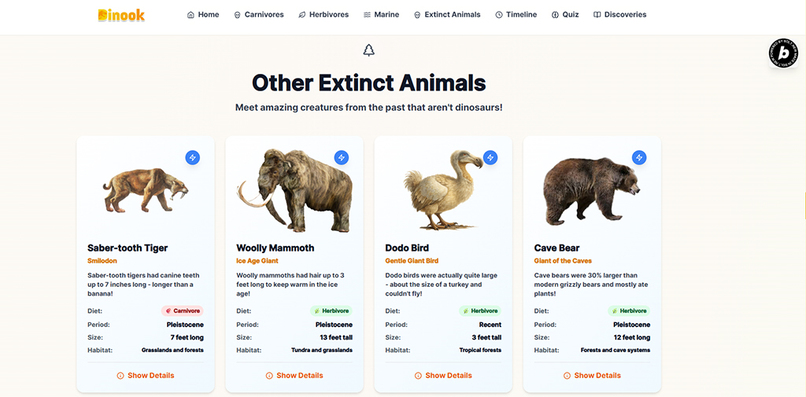Viewport: 806px width, 397px height.
Task: Click the Dinook logo
Action: click(x=121, y=15)
